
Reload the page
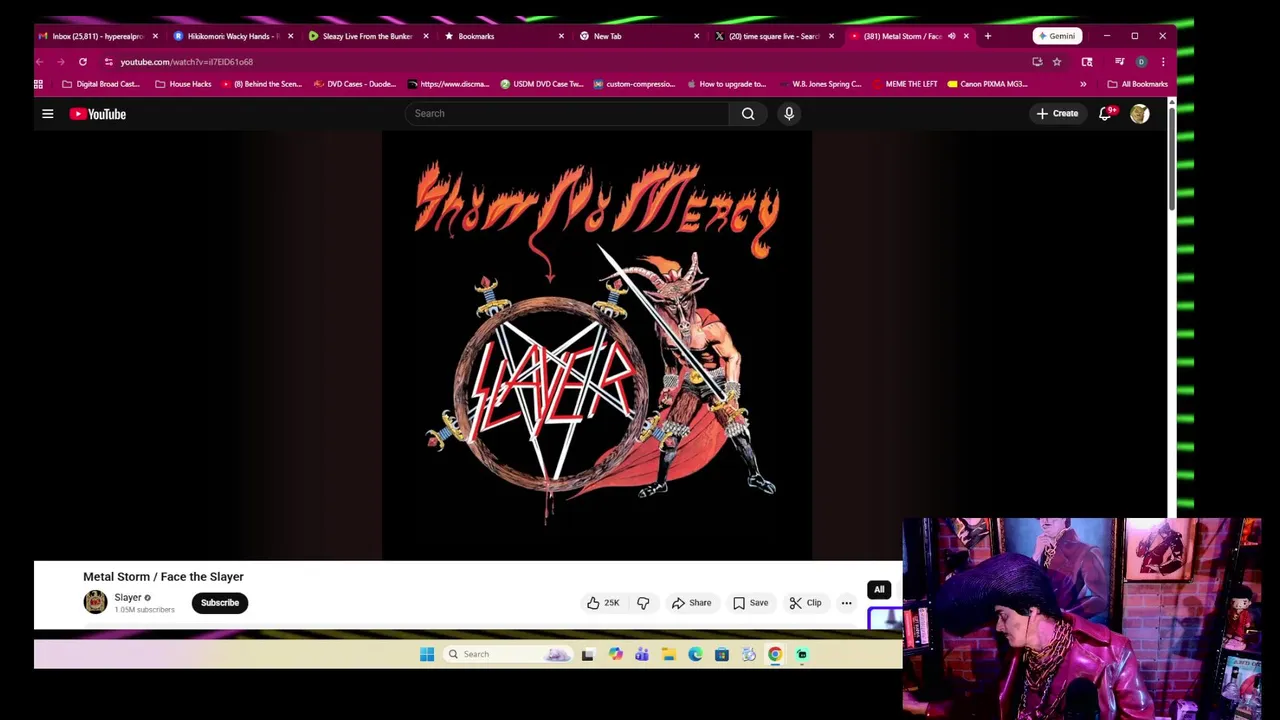pos(83,62)
